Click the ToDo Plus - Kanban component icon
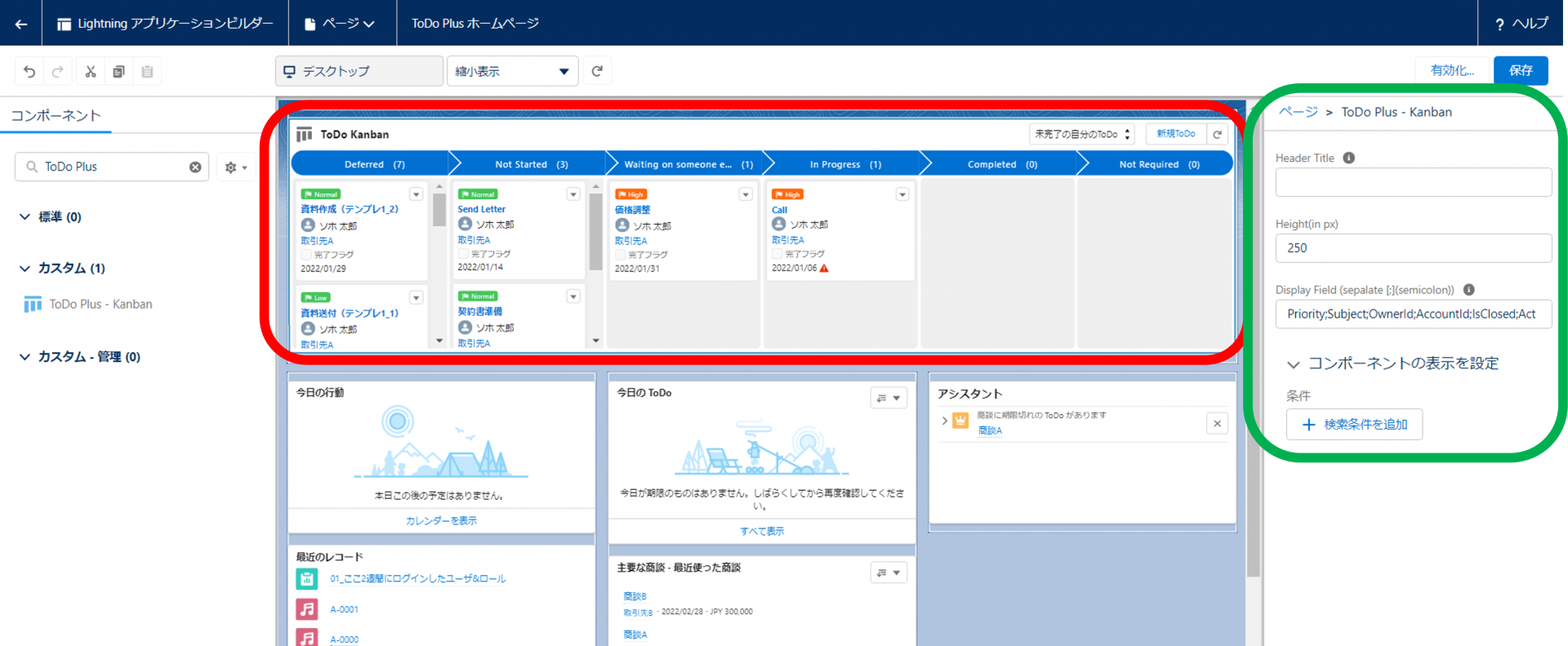This screenshot has width=1568, height=646. pos(33,305)
